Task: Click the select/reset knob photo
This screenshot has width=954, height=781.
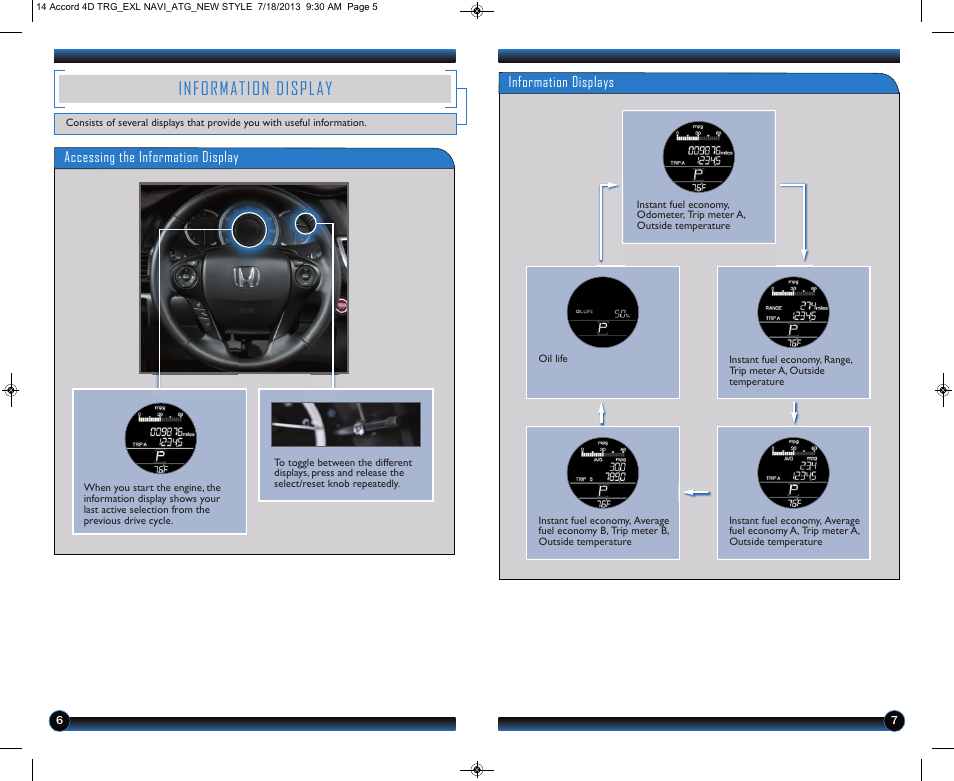Action: (x=346, y=424)
